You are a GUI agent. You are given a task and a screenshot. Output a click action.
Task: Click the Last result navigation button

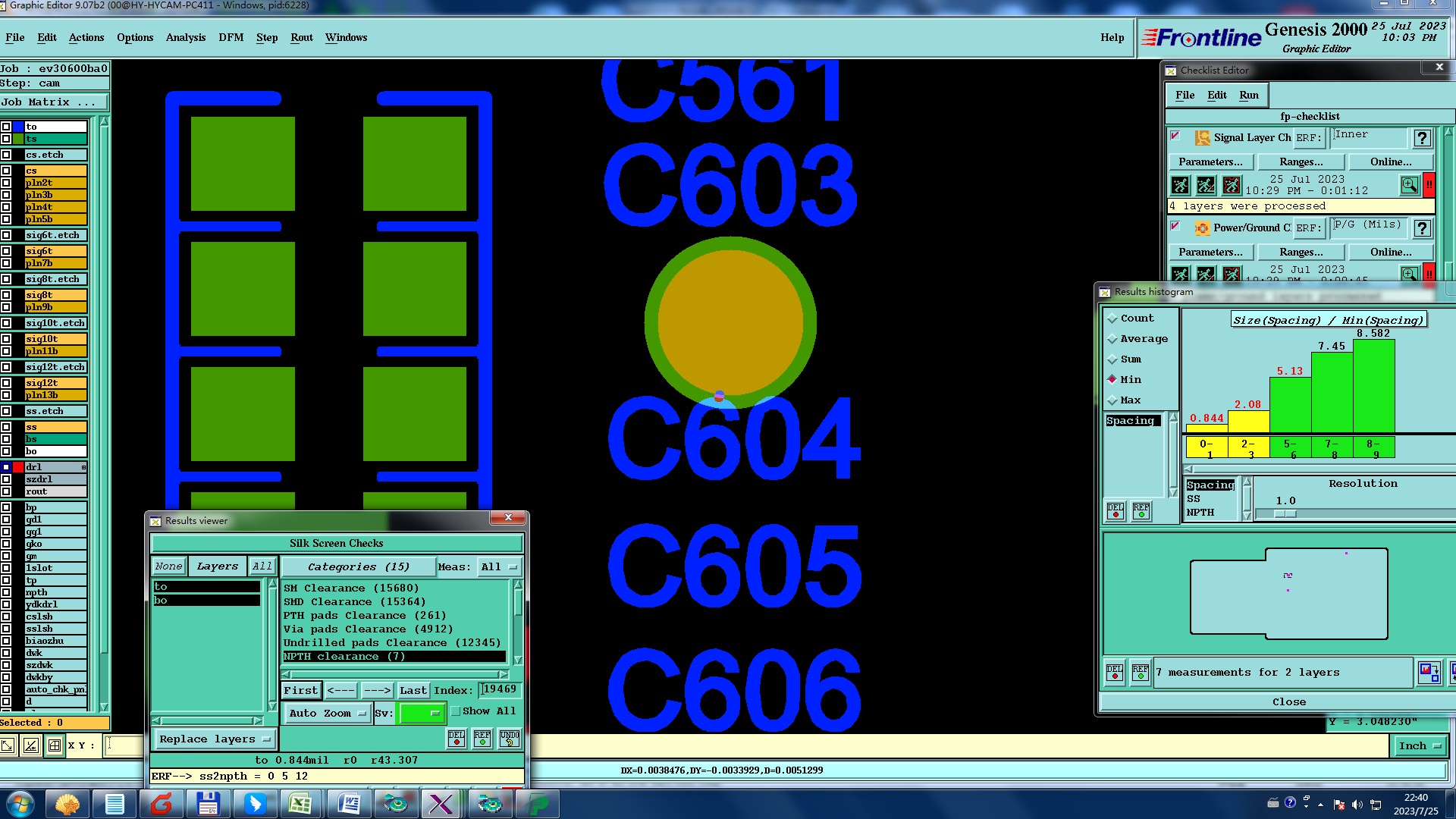(413, 691)
